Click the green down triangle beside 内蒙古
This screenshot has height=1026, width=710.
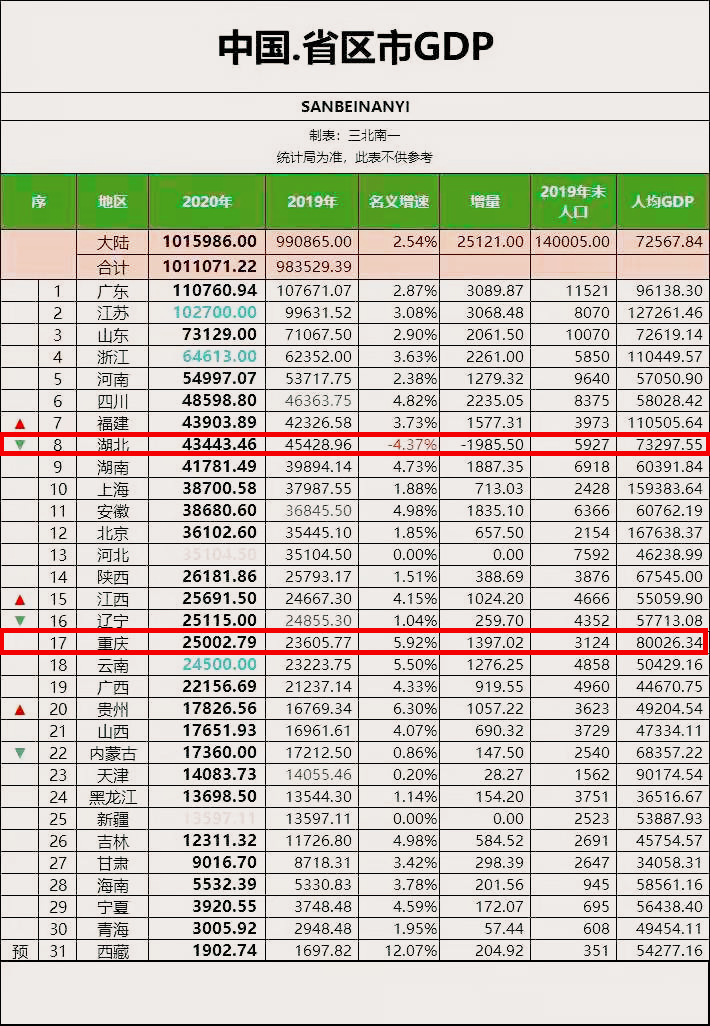tap(20, 753)
